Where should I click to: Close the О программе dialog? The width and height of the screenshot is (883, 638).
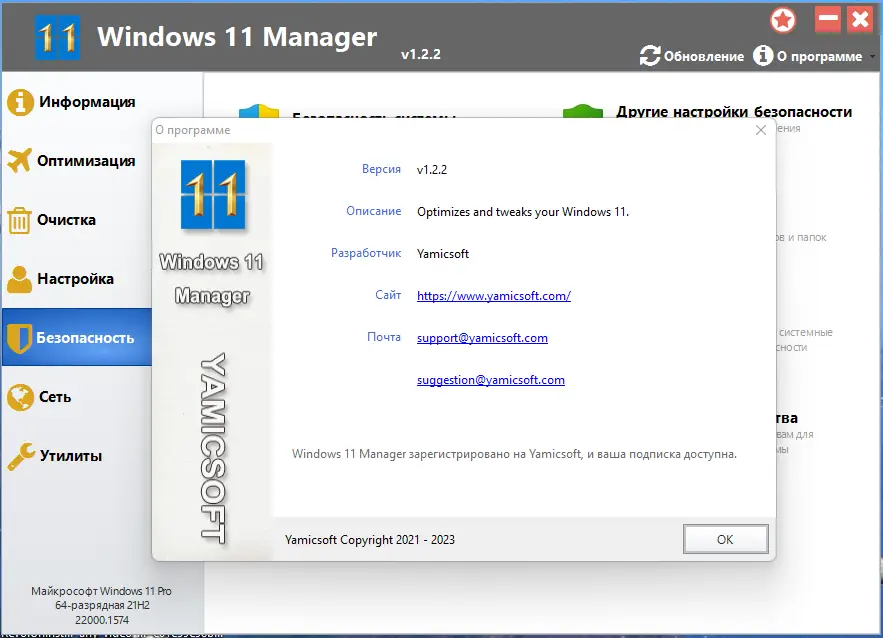tap(761, 130)
